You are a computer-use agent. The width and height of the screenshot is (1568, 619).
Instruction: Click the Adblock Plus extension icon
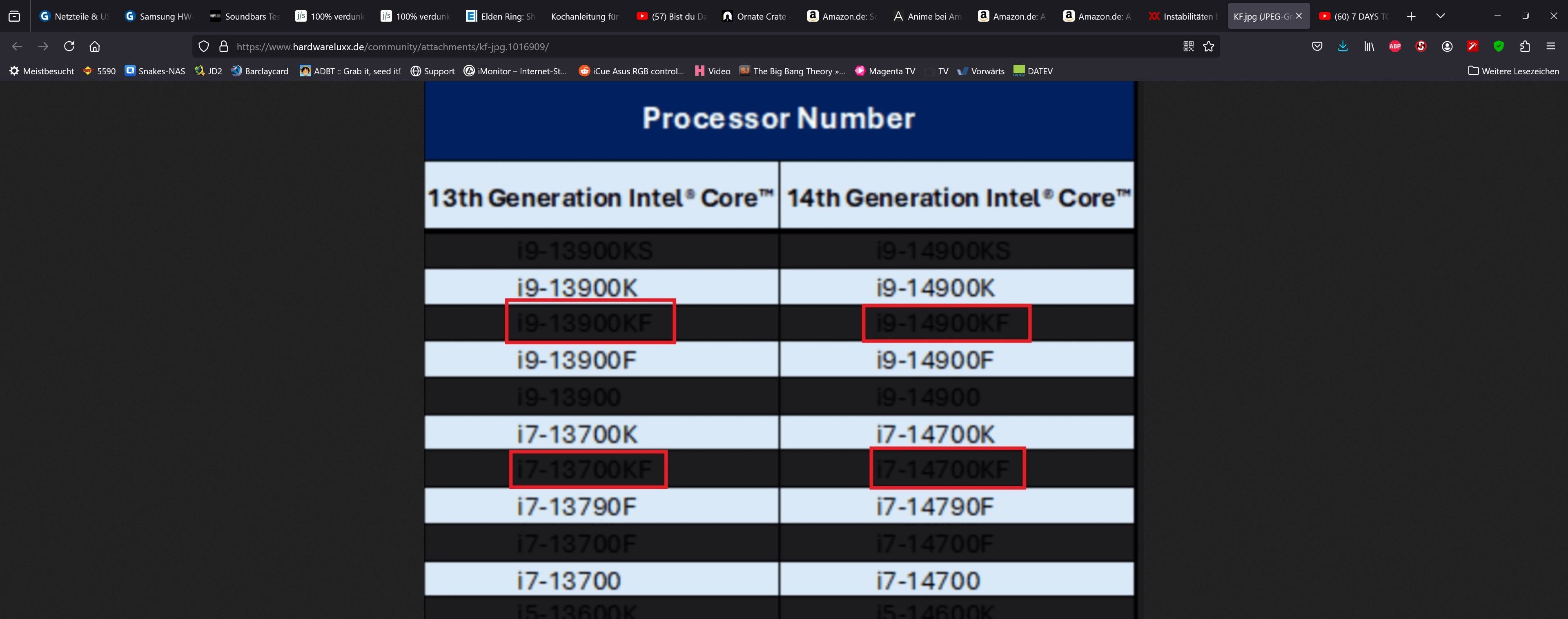pyautogui.click(x=1394, y=46)
